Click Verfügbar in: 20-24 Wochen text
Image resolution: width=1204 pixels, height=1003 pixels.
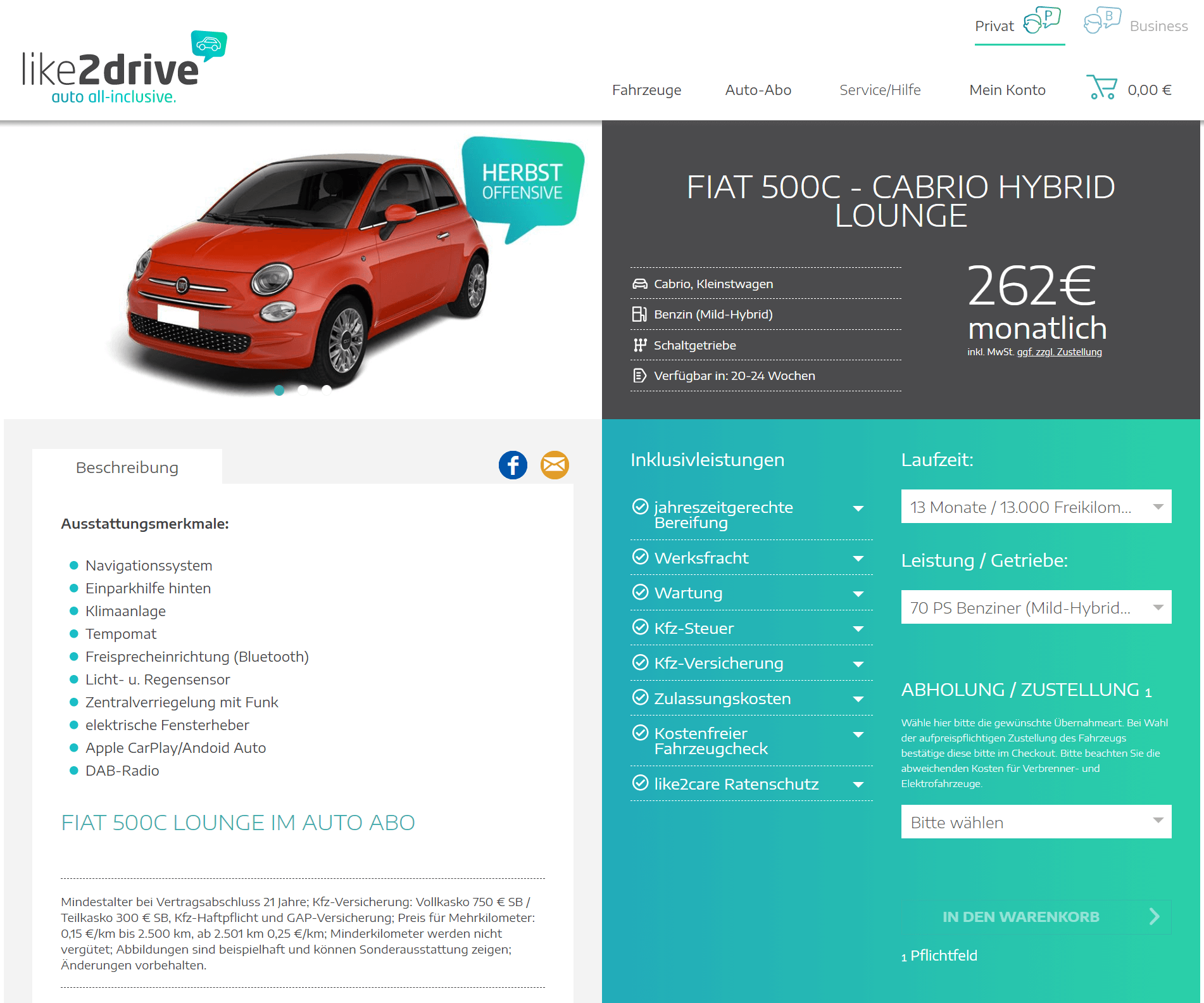click(x=734, y=375)
